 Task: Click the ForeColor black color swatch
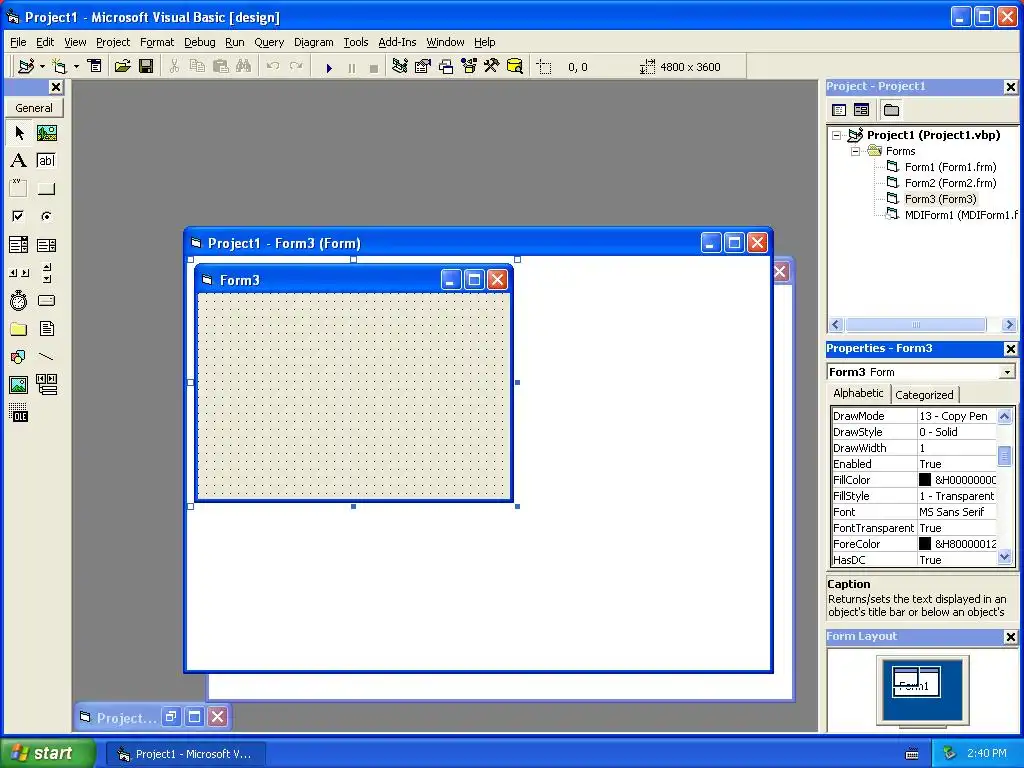click(925, 544)
